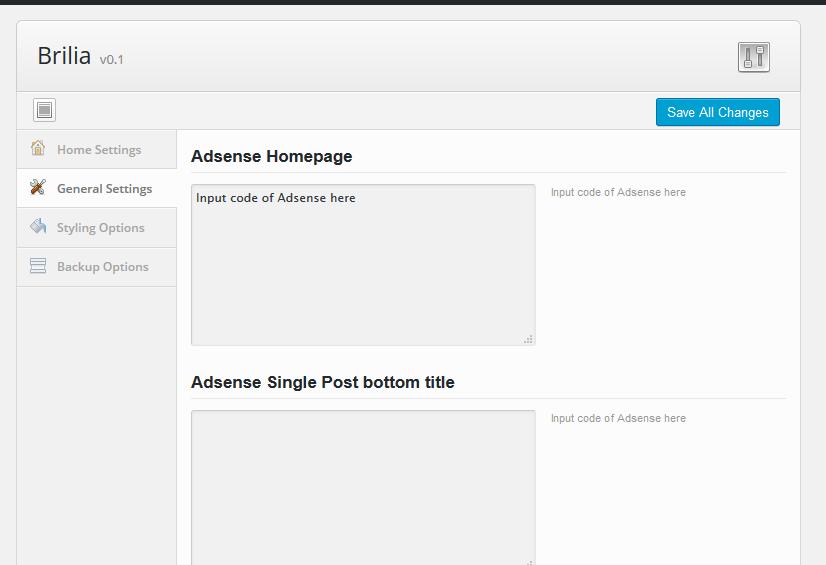
Task: Click into Adsense Single Post bottom title textarea
Action: coord(362,487)
